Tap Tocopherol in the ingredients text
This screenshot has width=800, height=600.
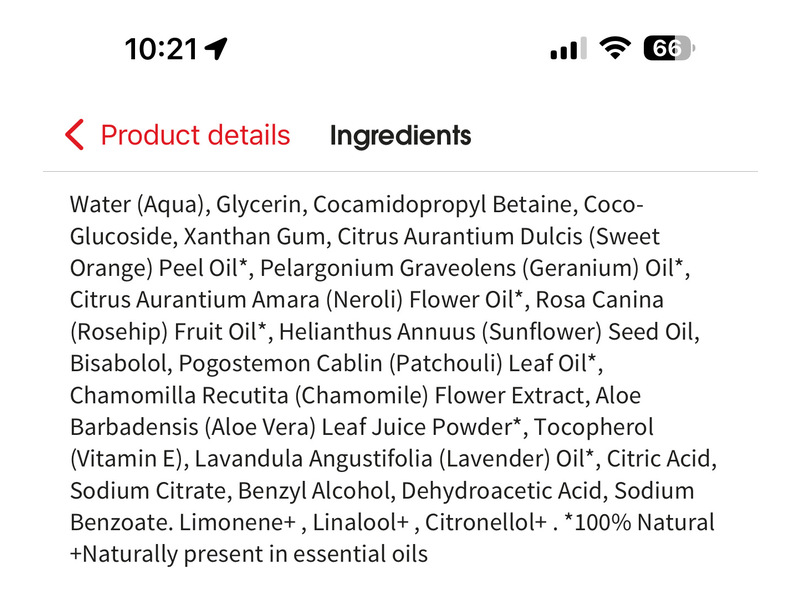coord(594,427)
